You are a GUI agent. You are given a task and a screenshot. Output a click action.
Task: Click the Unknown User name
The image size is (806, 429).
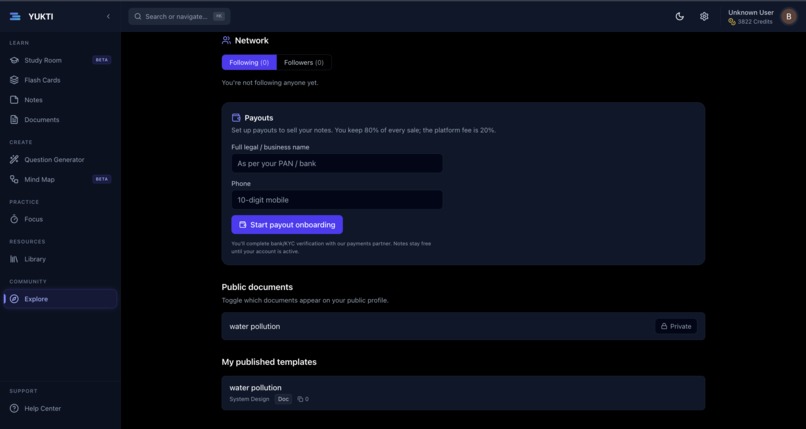[750, 12]
